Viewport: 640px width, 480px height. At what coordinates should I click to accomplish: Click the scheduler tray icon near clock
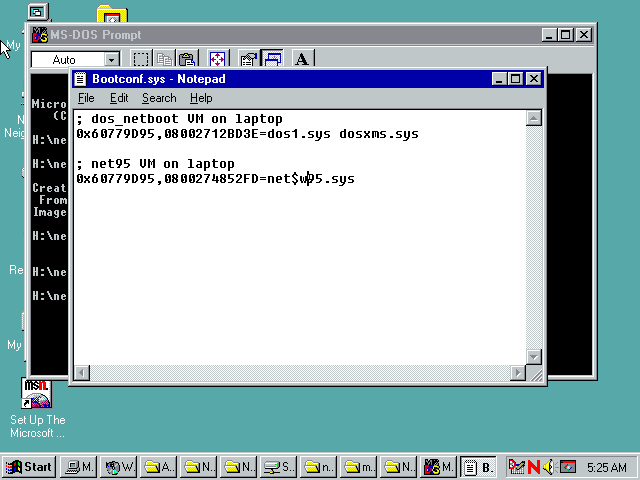(x=516, y=467)
